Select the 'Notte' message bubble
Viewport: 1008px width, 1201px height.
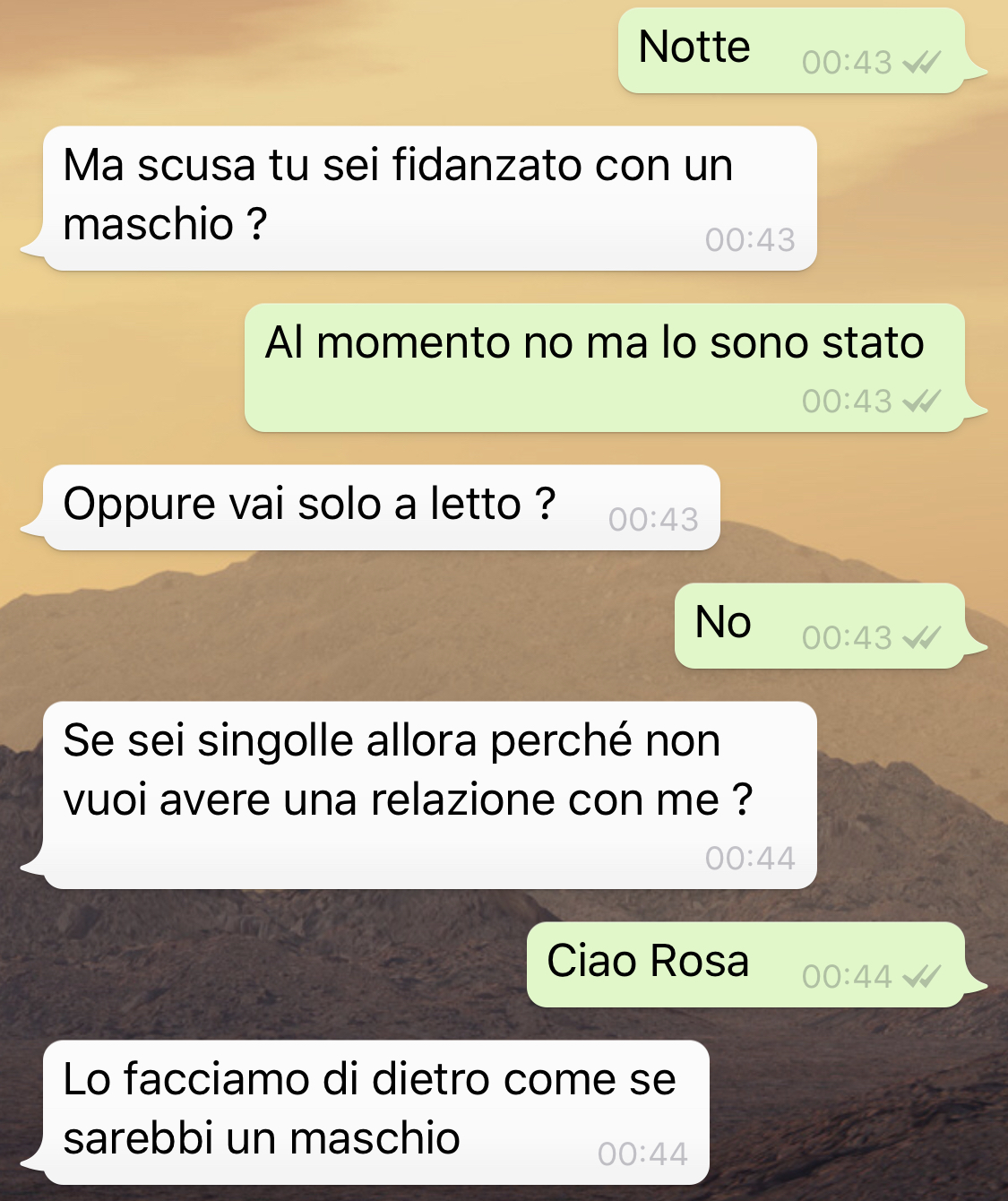(x=792, y=50)
